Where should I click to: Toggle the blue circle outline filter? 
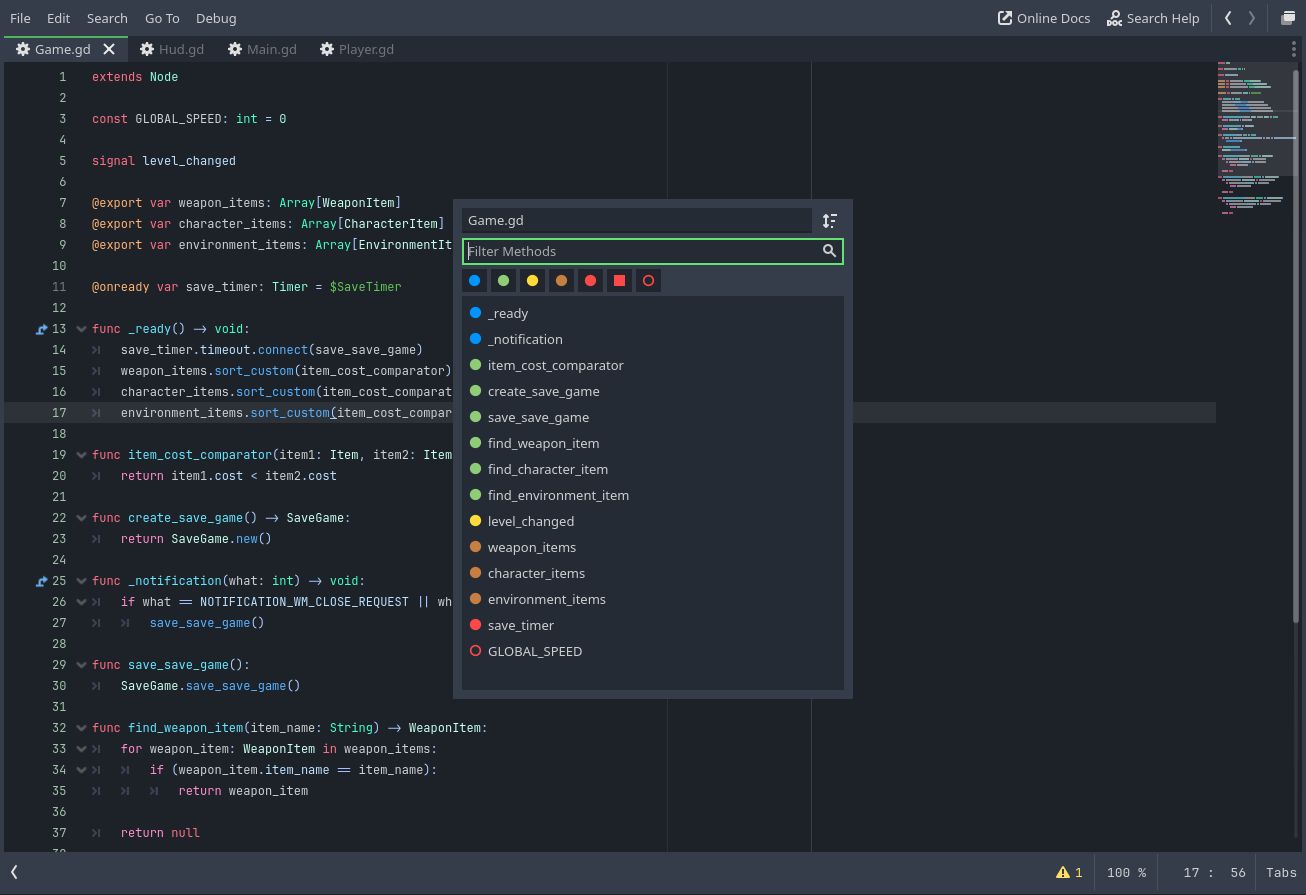[x=475, y=281]
